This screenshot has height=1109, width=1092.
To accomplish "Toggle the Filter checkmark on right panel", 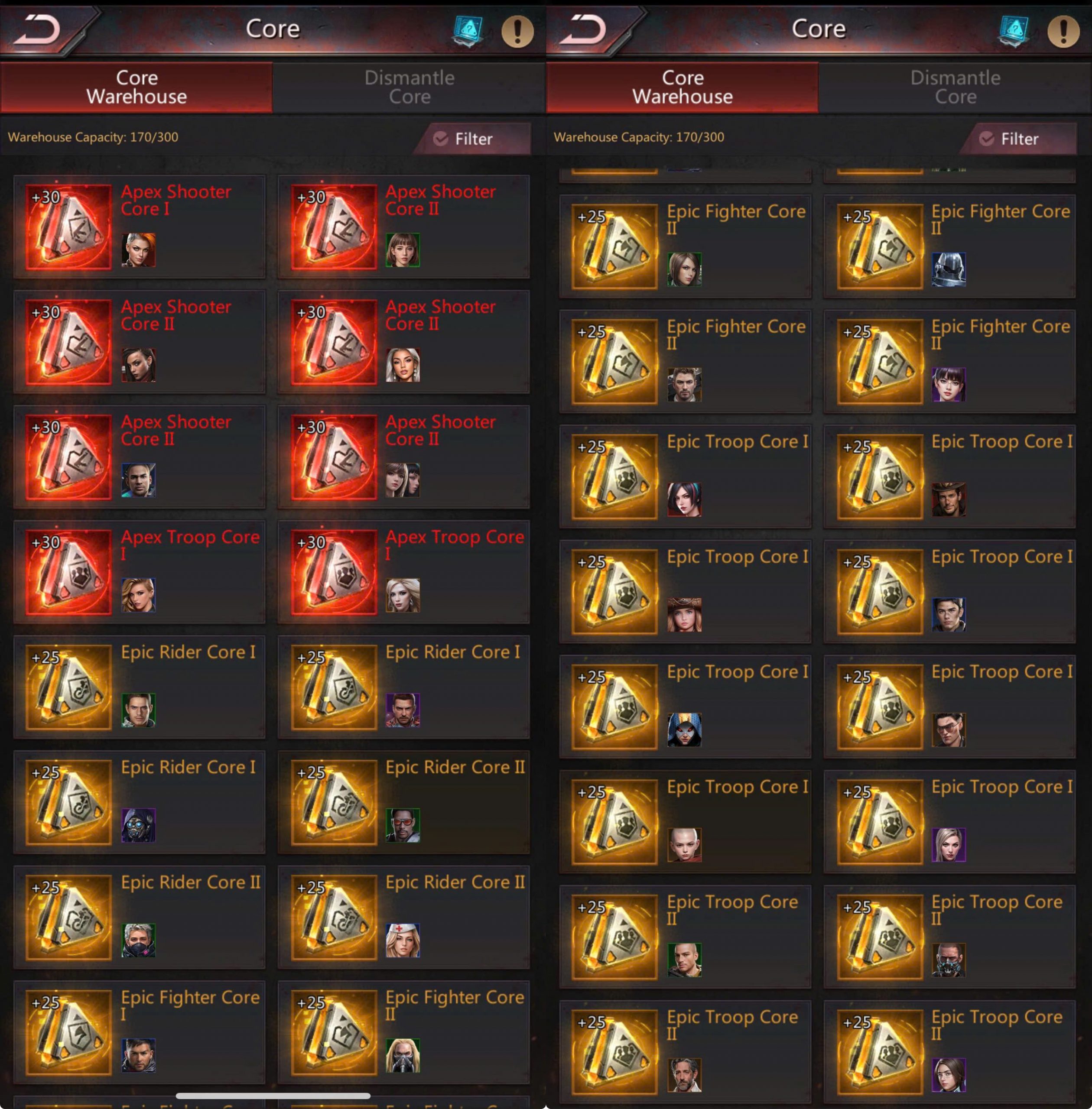I will [x=986, y=138].
